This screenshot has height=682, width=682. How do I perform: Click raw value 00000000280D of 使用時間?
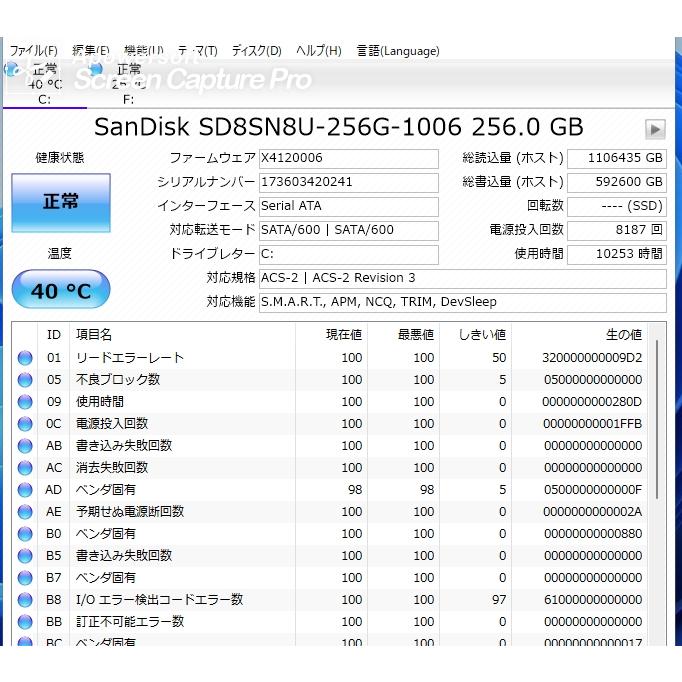592,402
